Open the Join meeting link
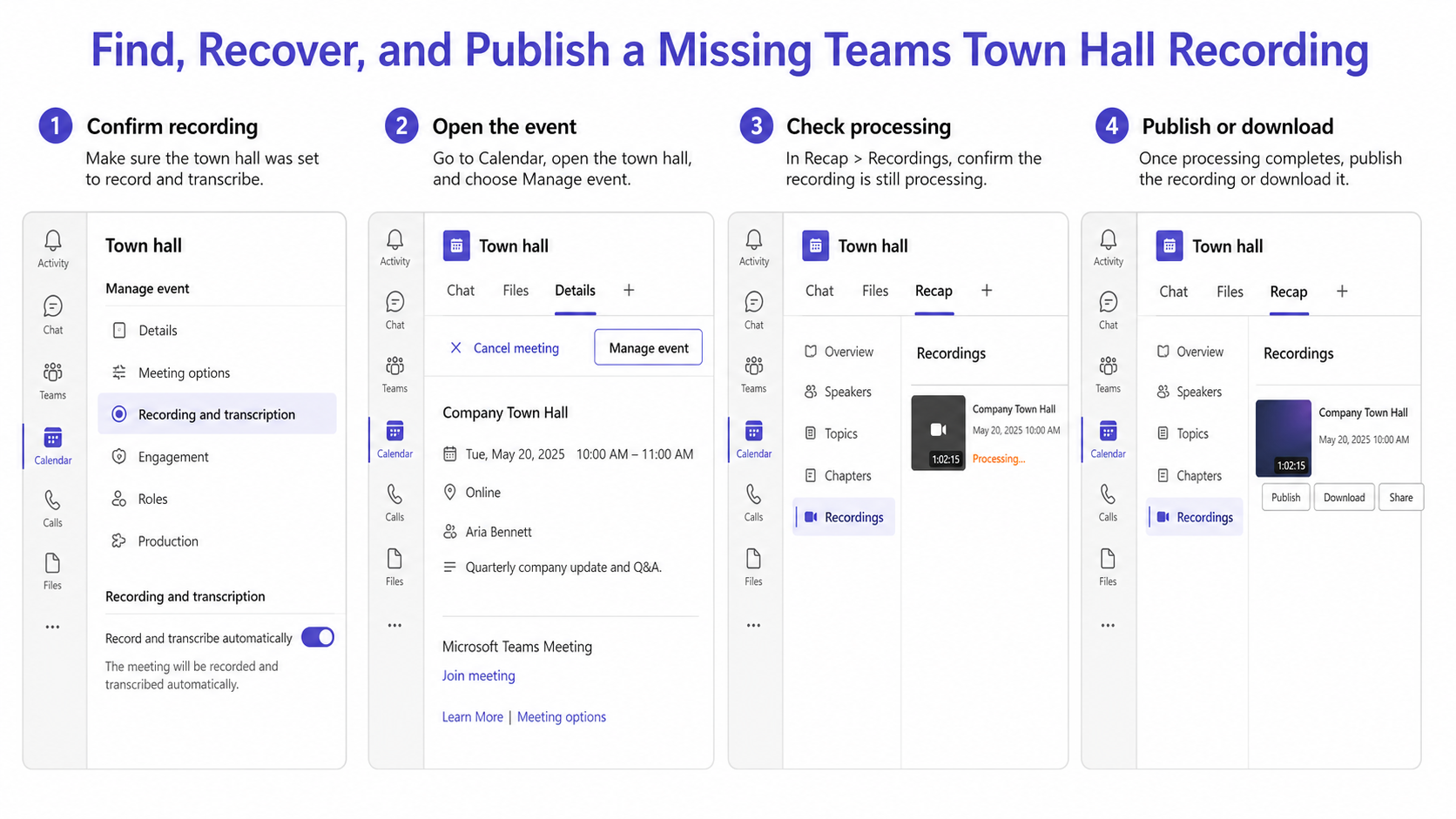Screen dimensions: 1456x819 tap(478, 675)
